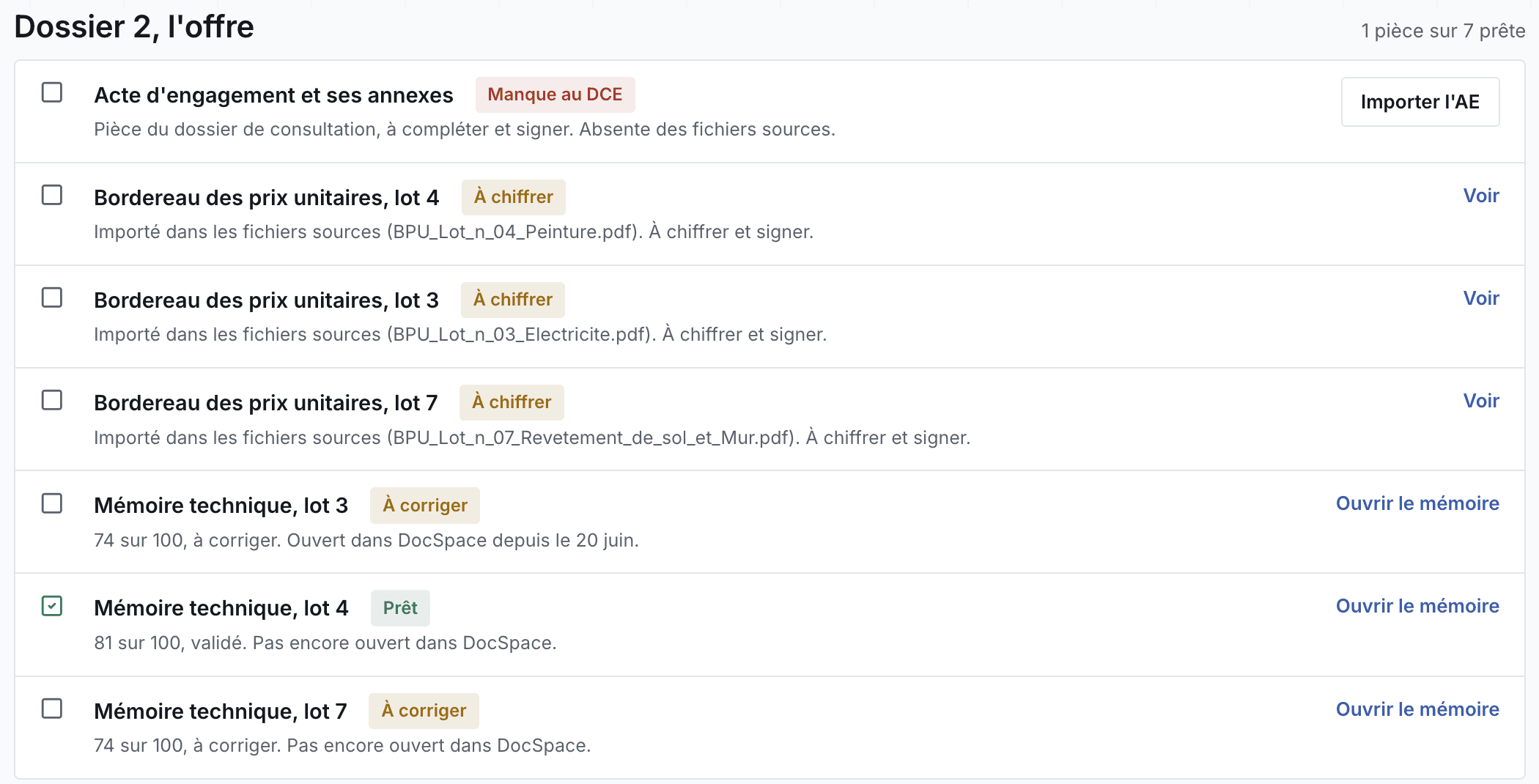Image resolution: width=1539 pixels, height=784 pixels.
Task: Click the À corriger badge for lot 3
Action: (425, 506)
